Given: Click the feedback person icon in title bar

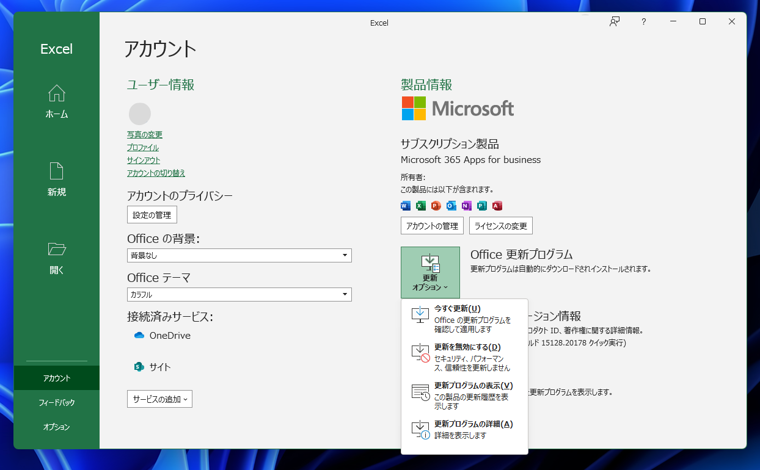Looking at the screenshot, I should pos(614,21).
